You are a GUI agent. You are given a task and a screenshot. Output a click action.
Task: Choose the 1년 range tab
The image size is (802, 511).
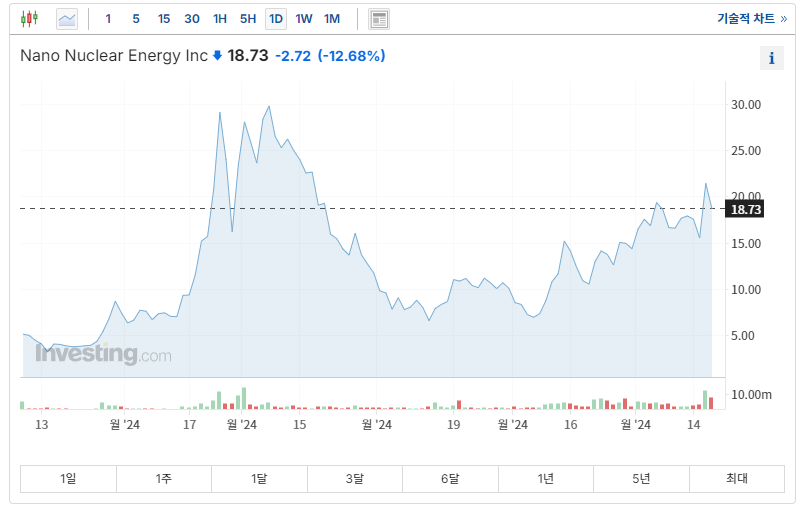click(x=546, y=479)
